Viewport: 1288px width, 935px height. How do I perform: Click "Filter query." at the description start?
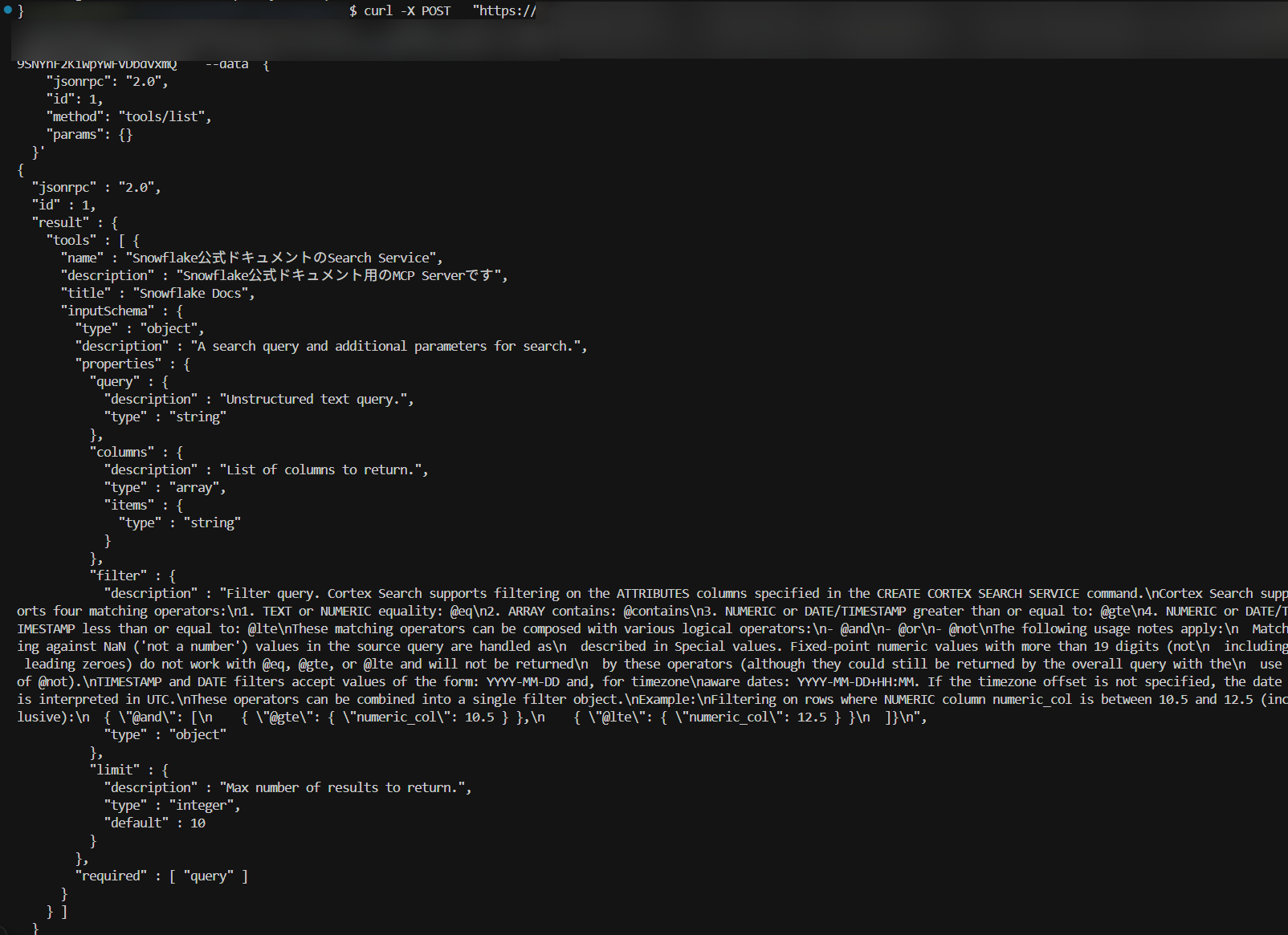pyautogui.click(x=273, y=594)
